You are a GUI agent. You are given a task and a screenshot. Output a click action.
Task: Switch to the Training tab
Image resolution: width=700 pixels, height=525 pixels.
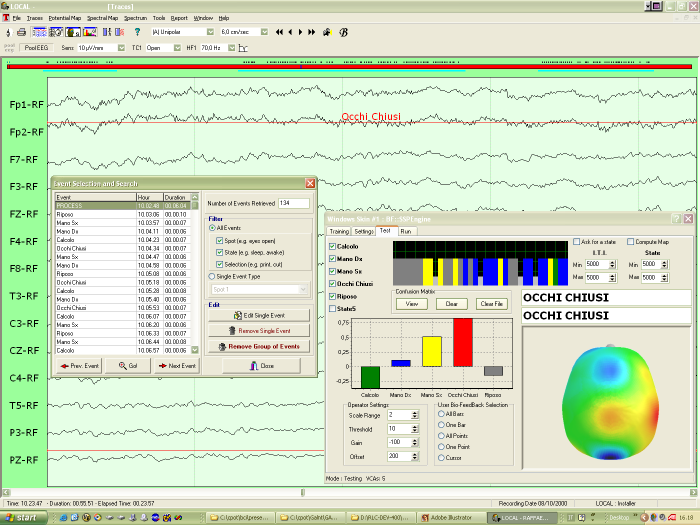(339, 231)
